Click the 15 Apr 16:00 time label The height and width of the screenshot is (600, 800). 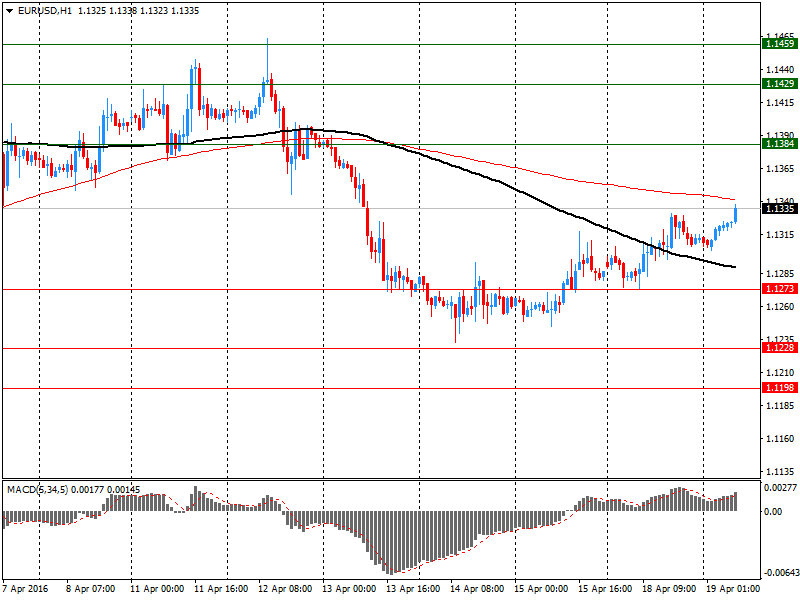click(x=605, y=589)
